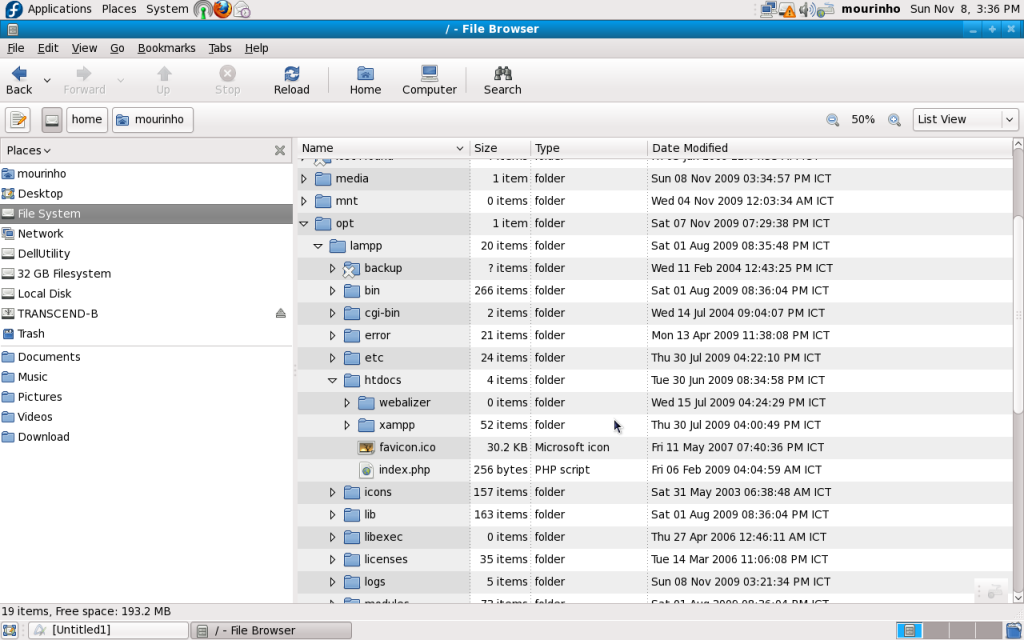The height and width of the screenshot is (640, 1024).
Task: Select the index.php file
Action: click(x=404, y=470)
